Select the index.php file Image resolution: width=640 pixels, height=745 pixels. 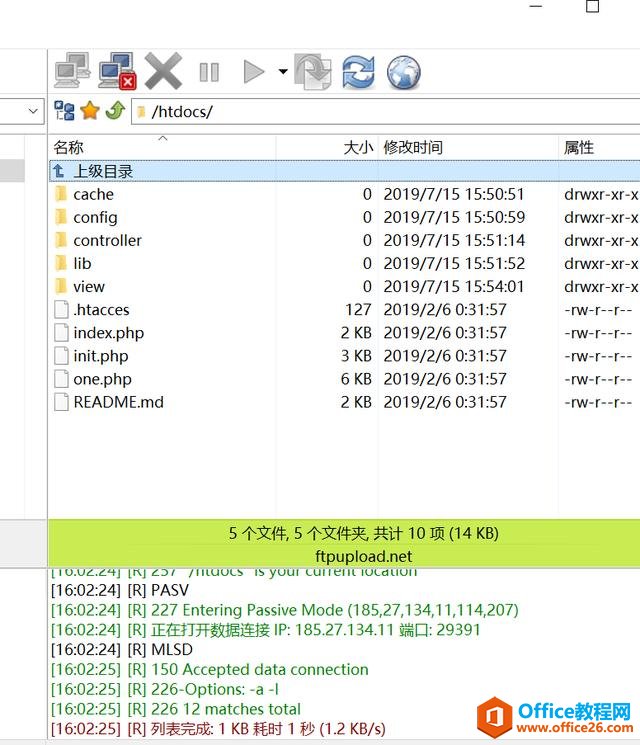tap(108, 333)
